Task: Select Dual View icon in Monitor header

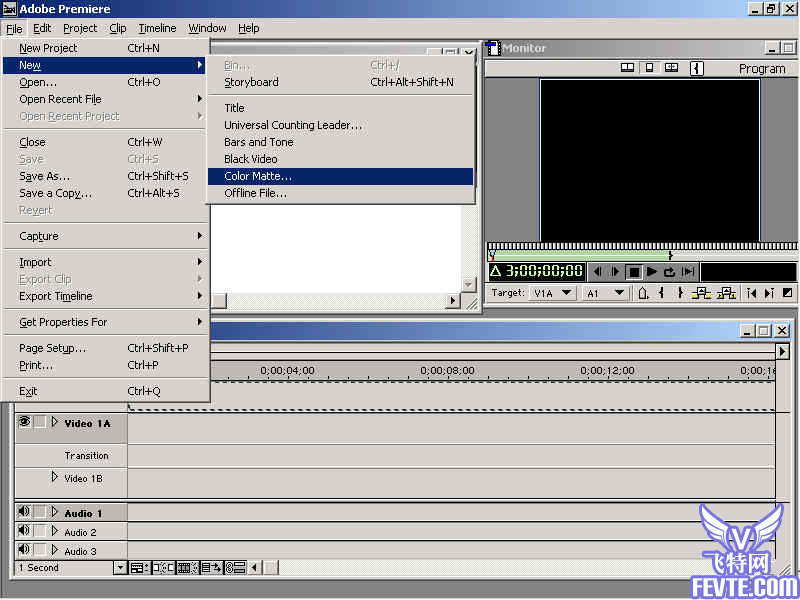Action: tap(627, 67)
